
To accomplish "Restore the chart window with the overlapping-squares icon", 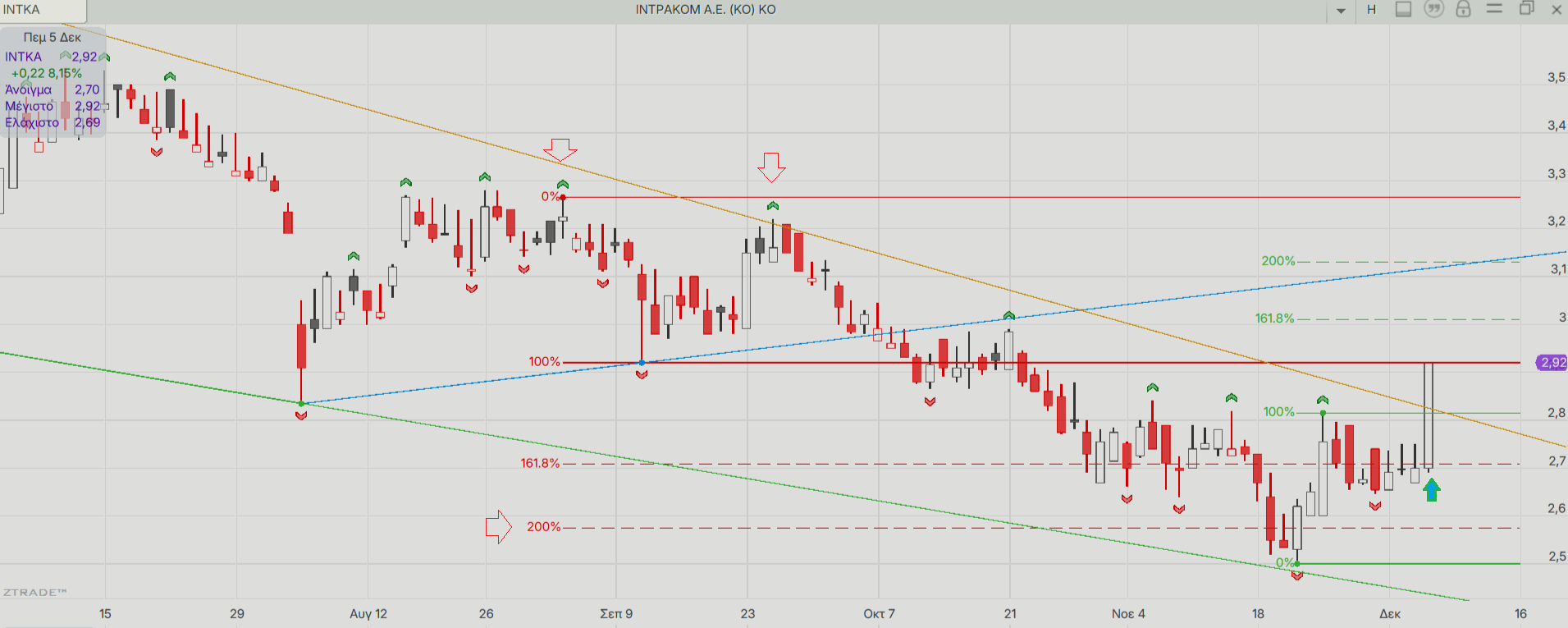I will (1526, 8).
